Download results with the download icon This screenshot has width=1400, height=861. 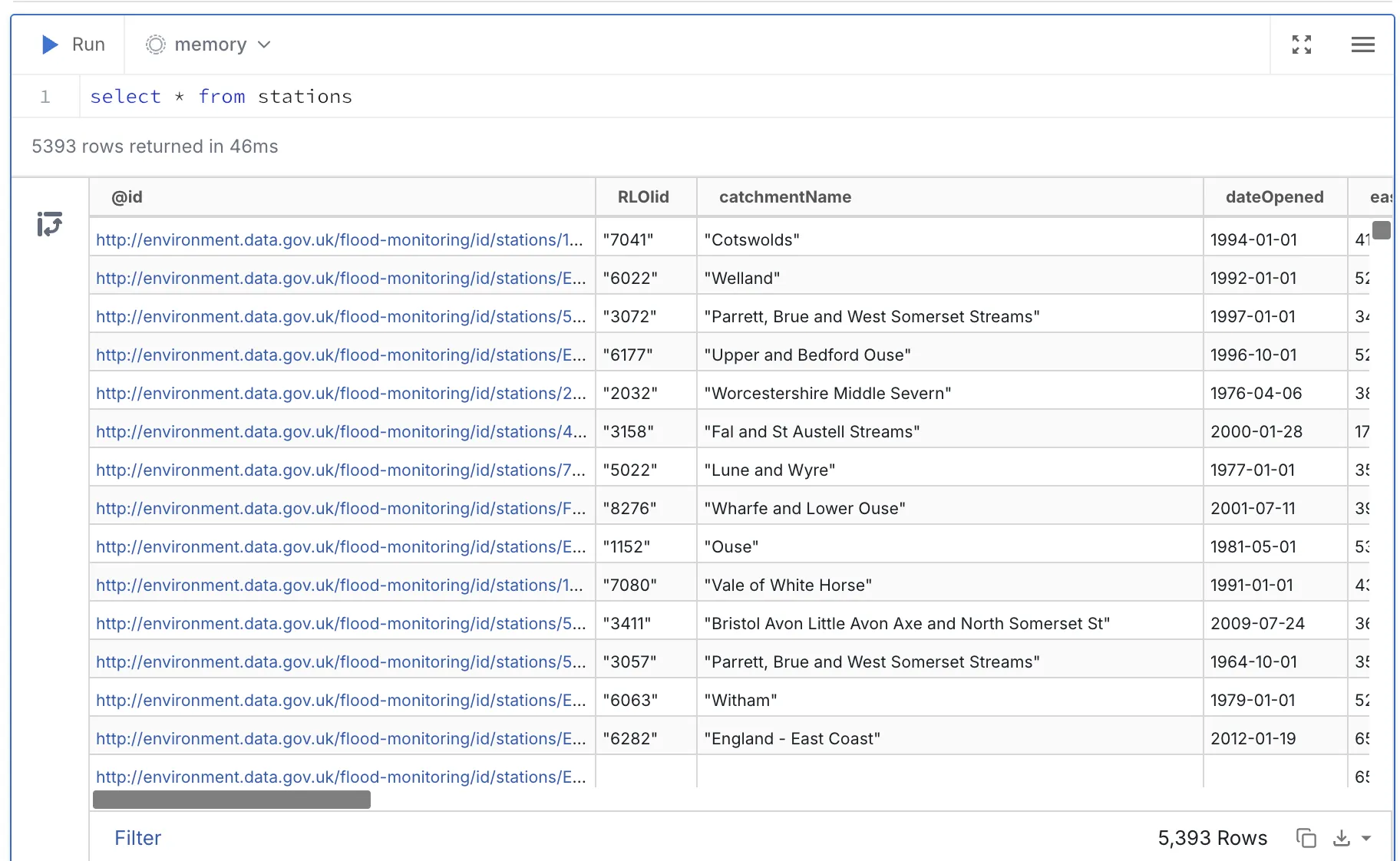pyautogui.click(x=1341, y=838)
